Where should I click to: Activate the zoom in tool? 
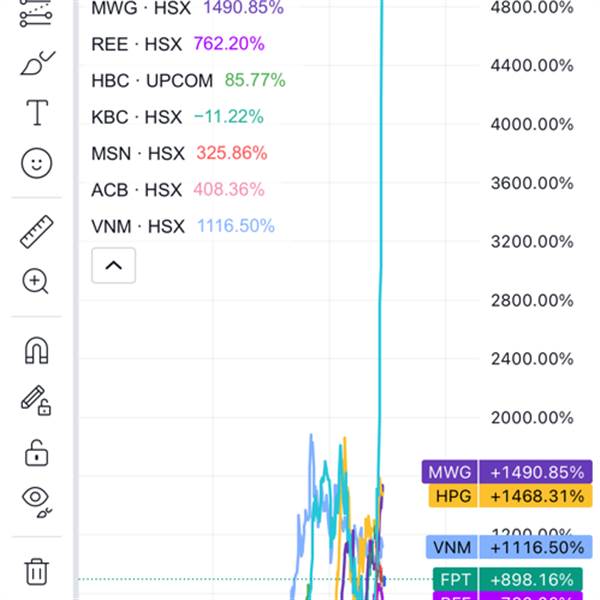(37, 281)
